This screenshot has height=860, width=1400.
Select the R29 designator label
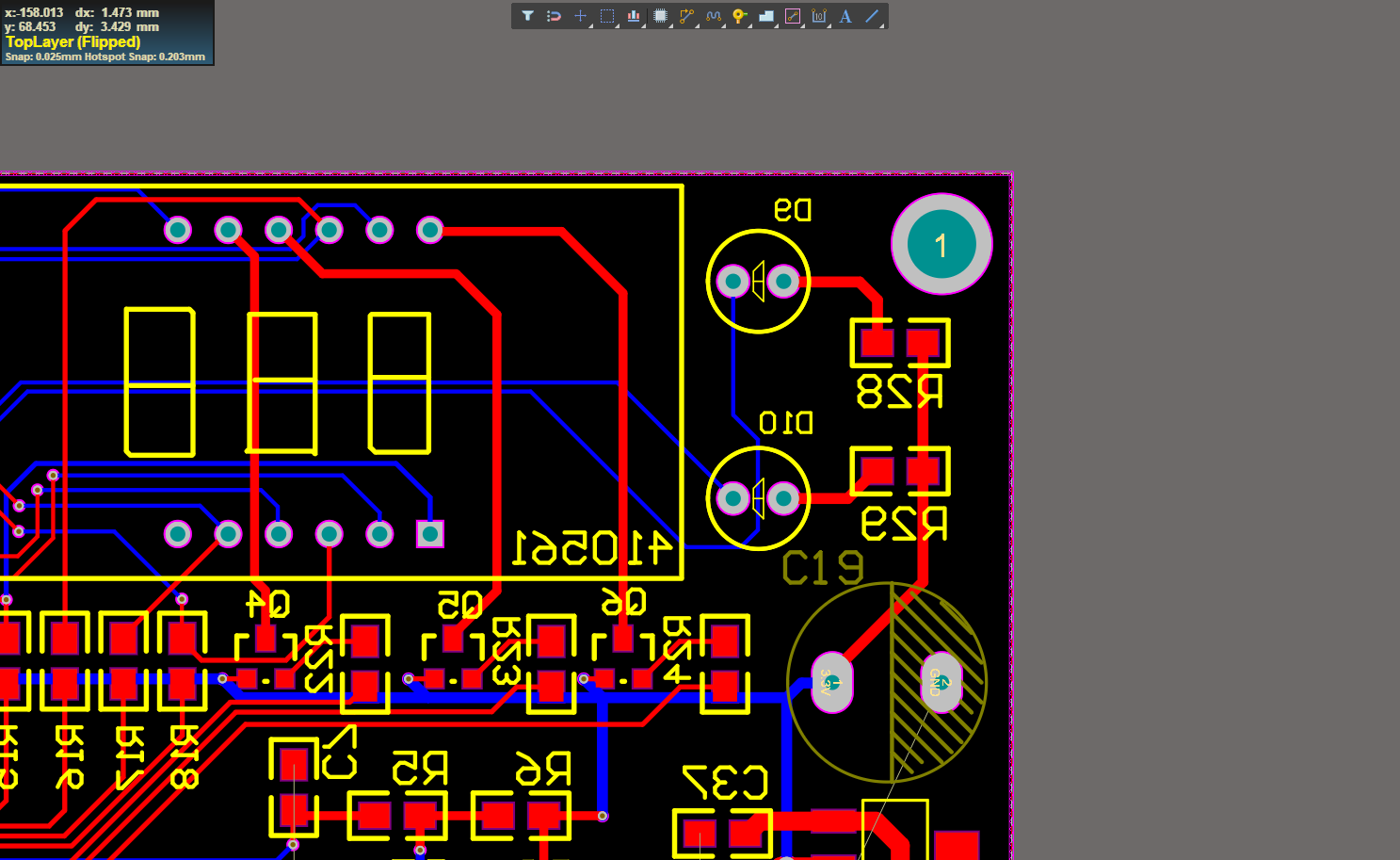pos(904,524)
